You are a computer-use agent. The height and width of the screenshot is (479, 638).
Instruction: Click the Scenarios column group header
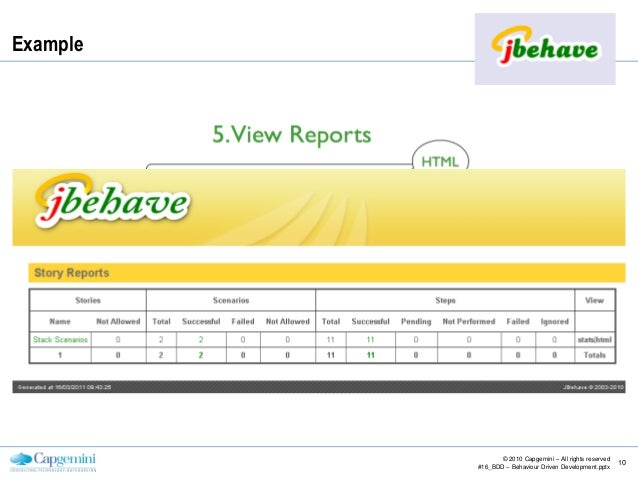click(x=231, y=300)
